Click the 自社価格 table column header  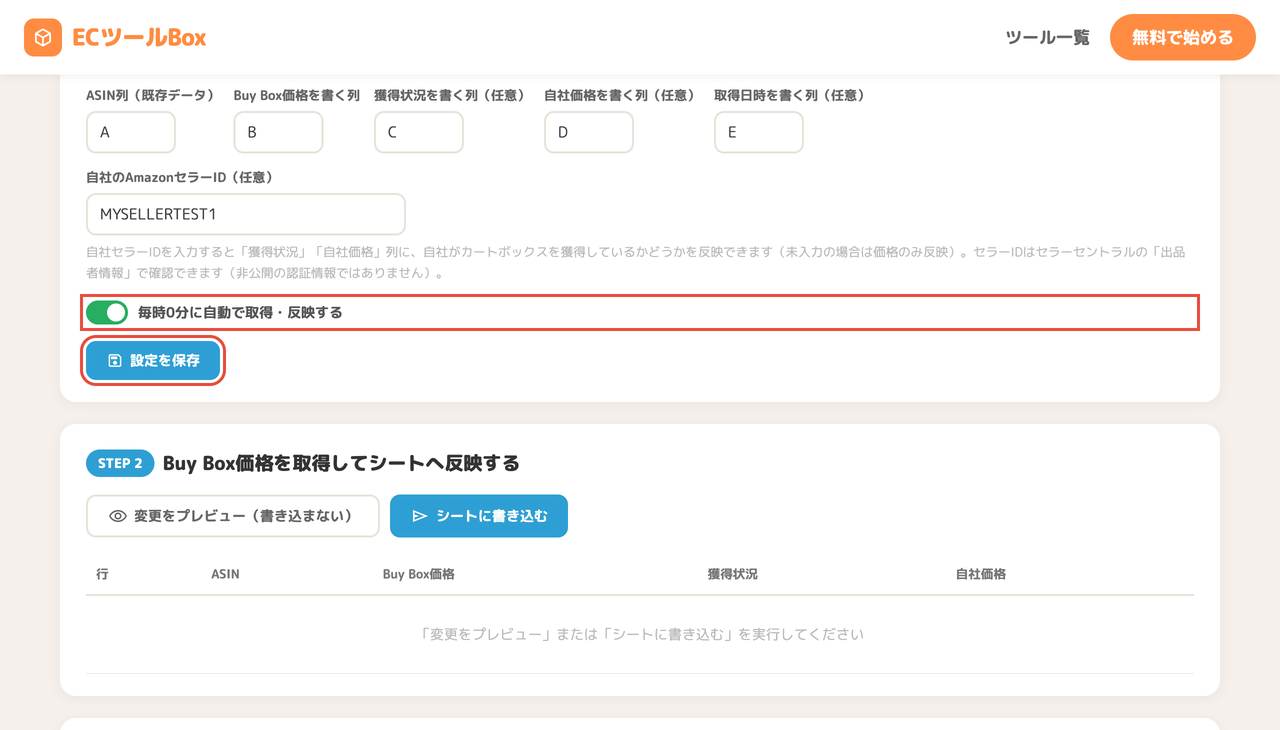pyautogui.click(x=981, y=574)
